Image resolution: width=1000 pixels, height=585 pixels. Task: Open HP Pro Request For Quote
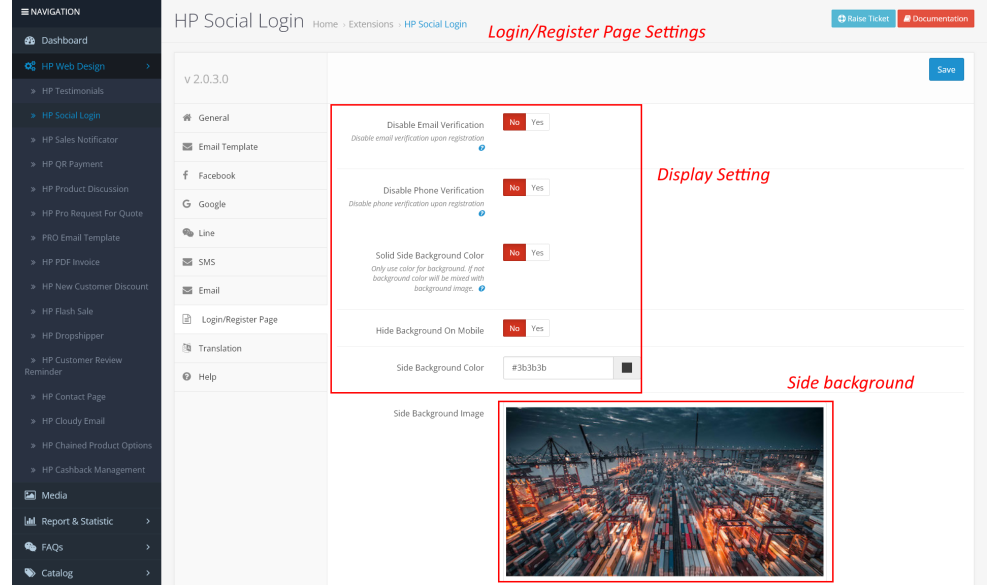point(92,213)
